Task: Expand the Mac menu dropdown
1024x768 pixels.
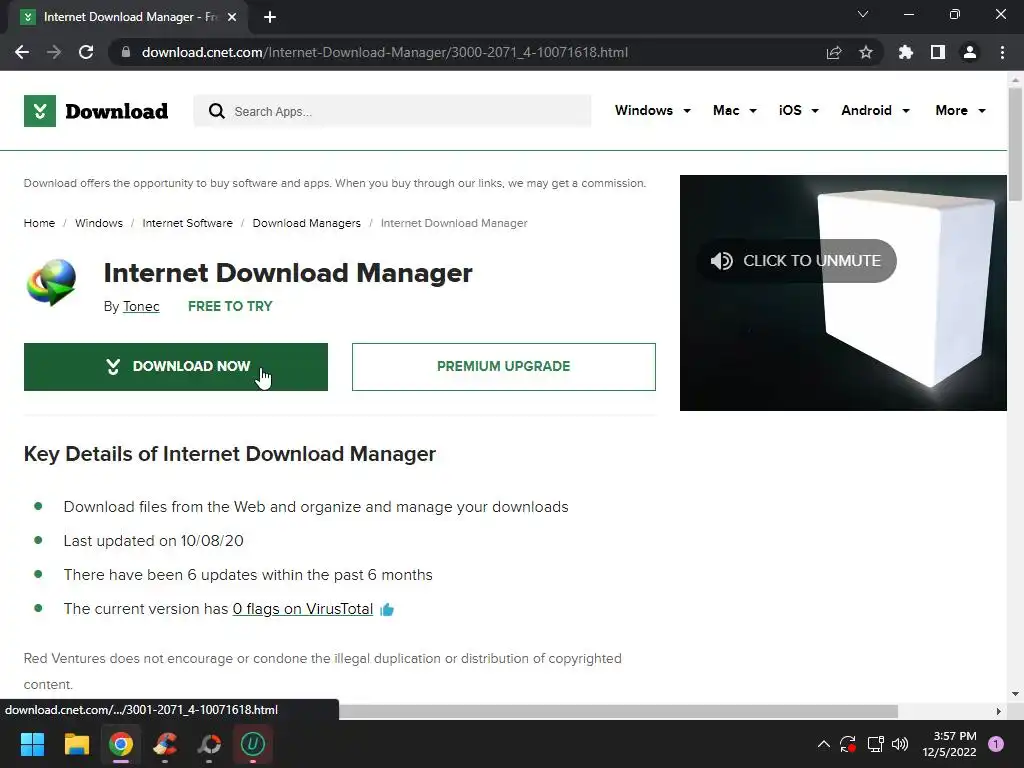Action: pos(735,110)
